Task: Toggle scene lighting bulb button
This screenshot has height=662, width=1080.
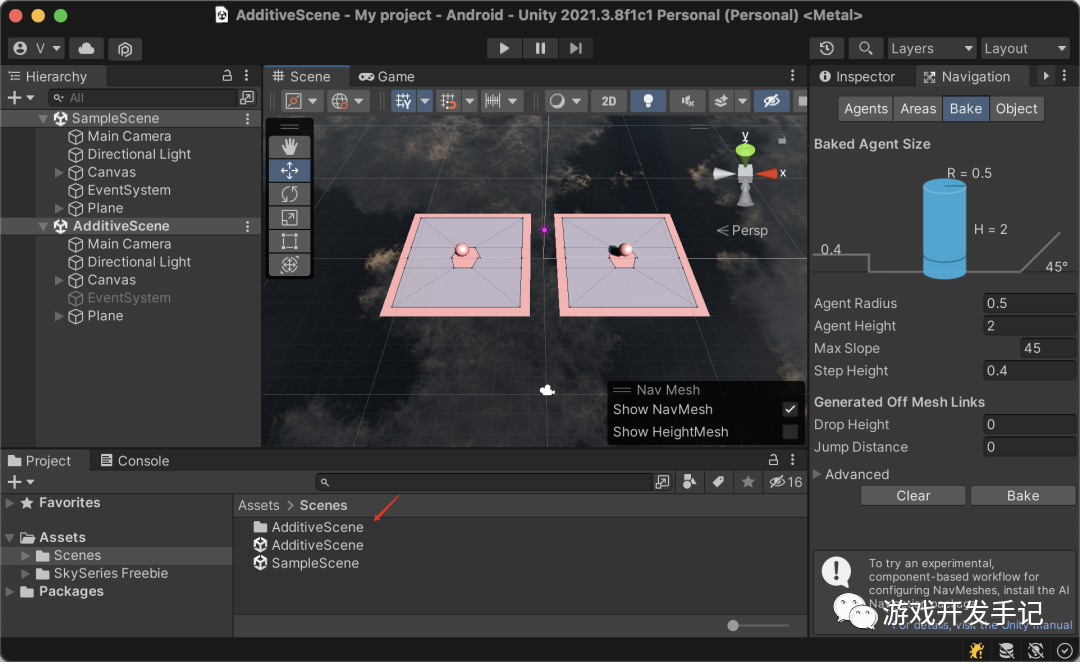Action: coord(647,101)
